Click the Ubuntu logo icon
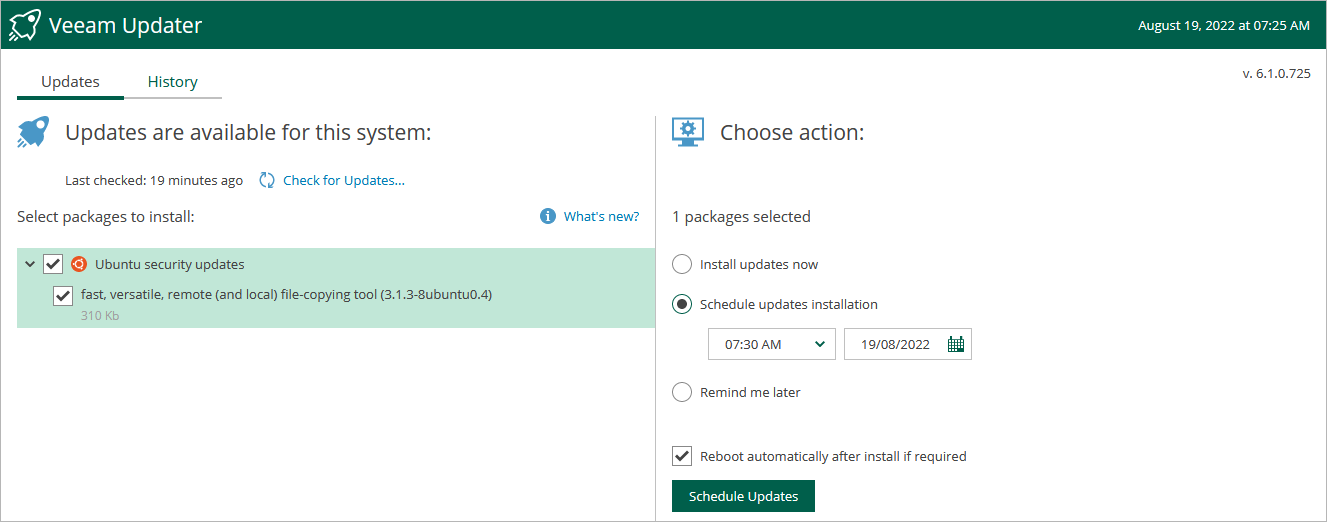1327x522 pixels. click(79, 264)
